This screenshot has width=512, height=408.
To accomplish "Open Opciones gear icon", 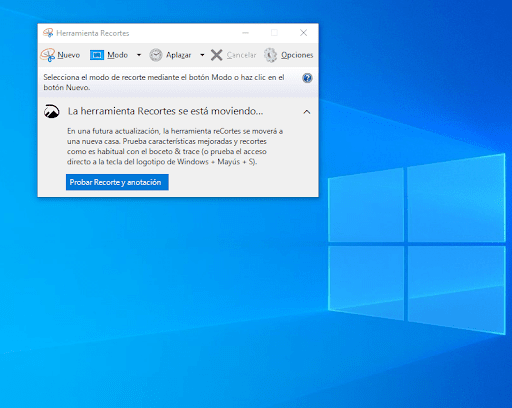I will [270, 55].
